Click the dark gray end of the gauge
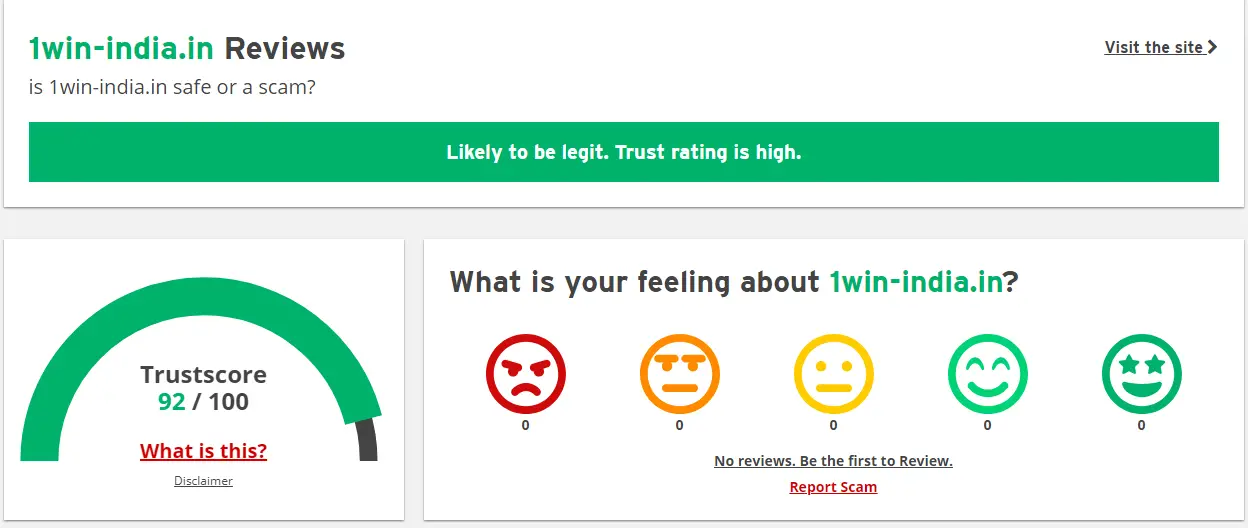1248x528 pixels. tap(368, 440)
